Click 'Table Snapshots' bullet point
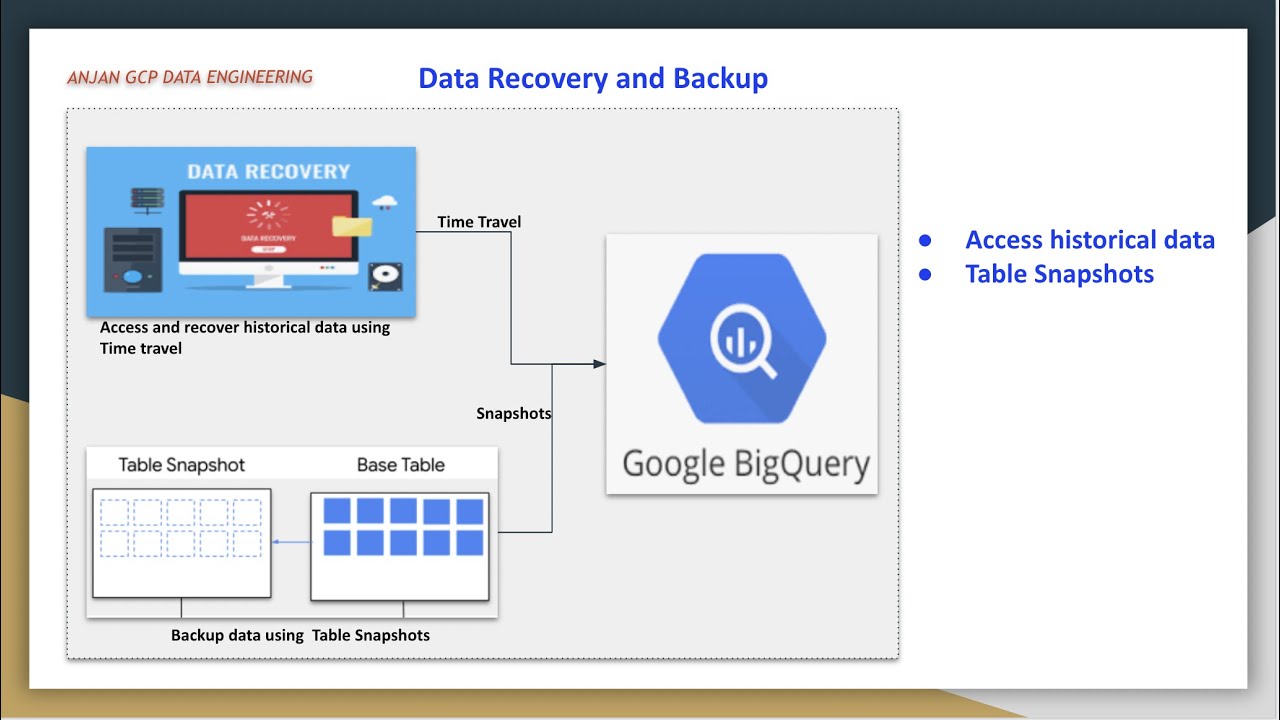Viewport: 1280px width, 720px height. coord(1059,274)
